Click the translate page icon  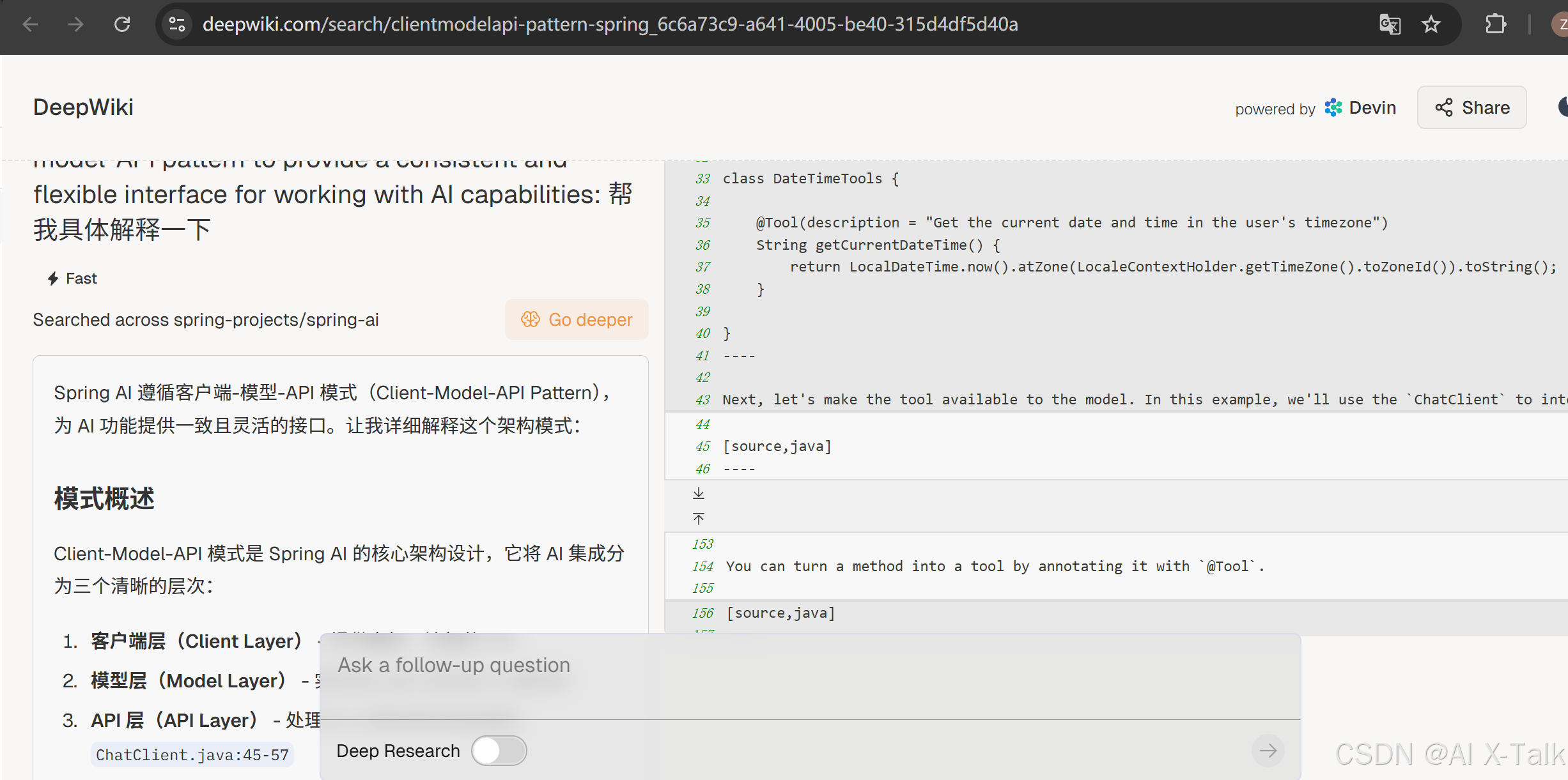[x=1390, y=24]
